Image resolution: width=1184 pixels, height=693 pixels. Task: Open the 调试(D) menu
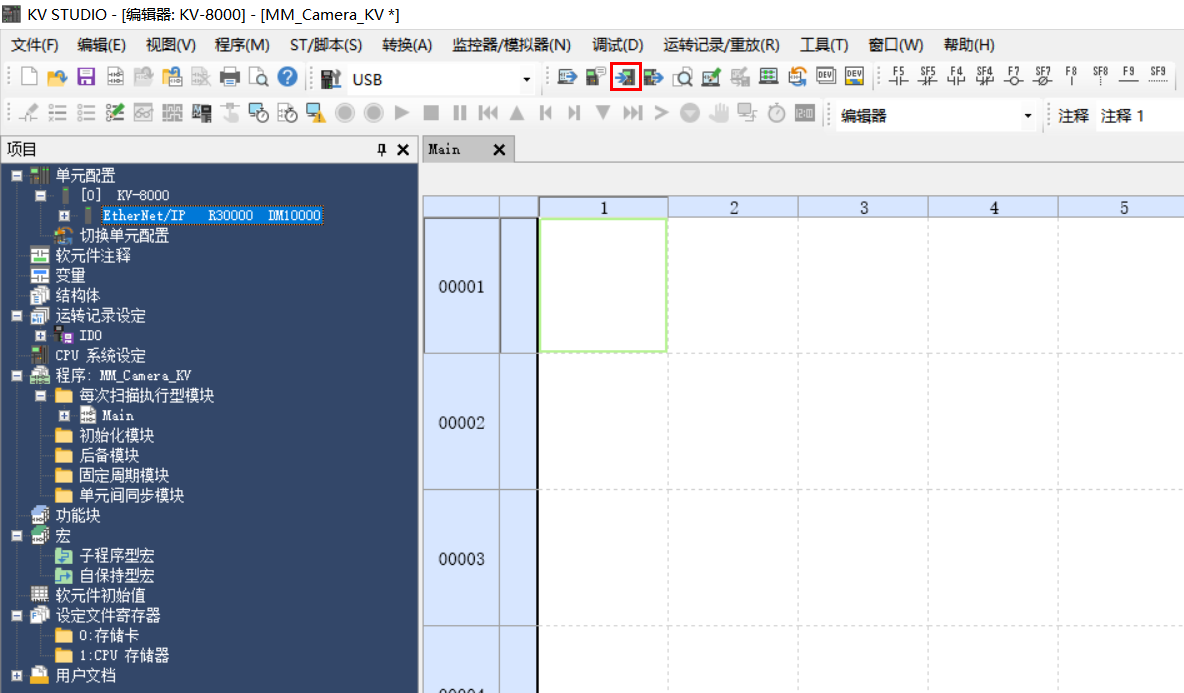(617, 44)
